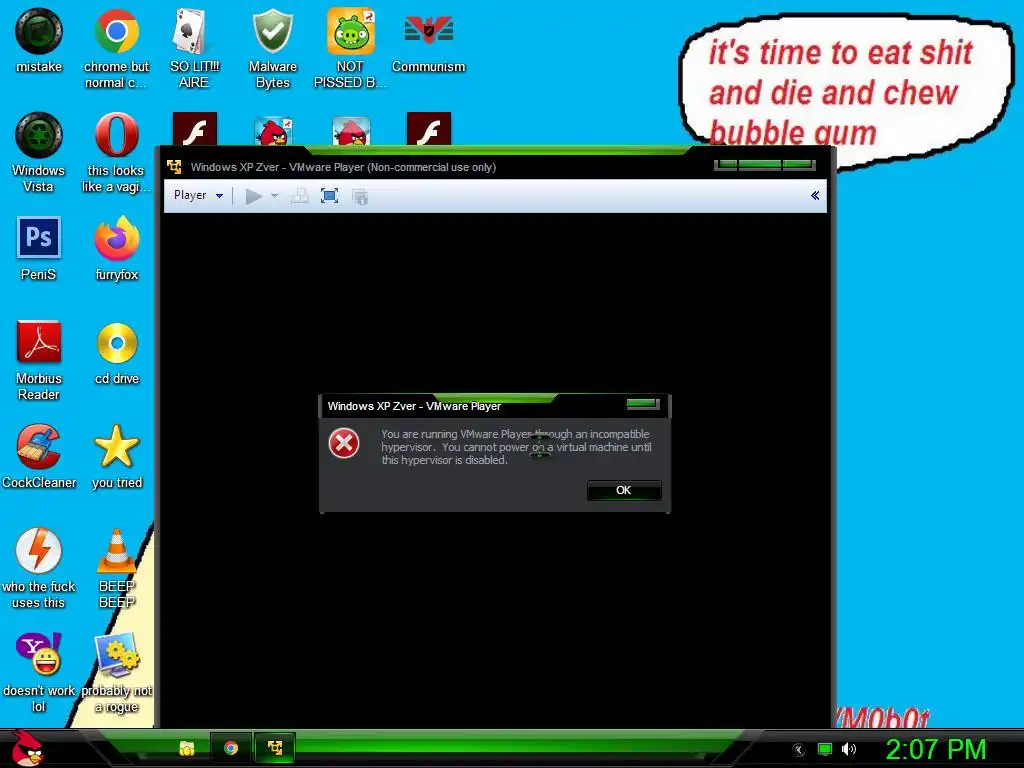Click the volume speaker tray icon
This screenshot has width=1024, height=768.
point(849,749)
